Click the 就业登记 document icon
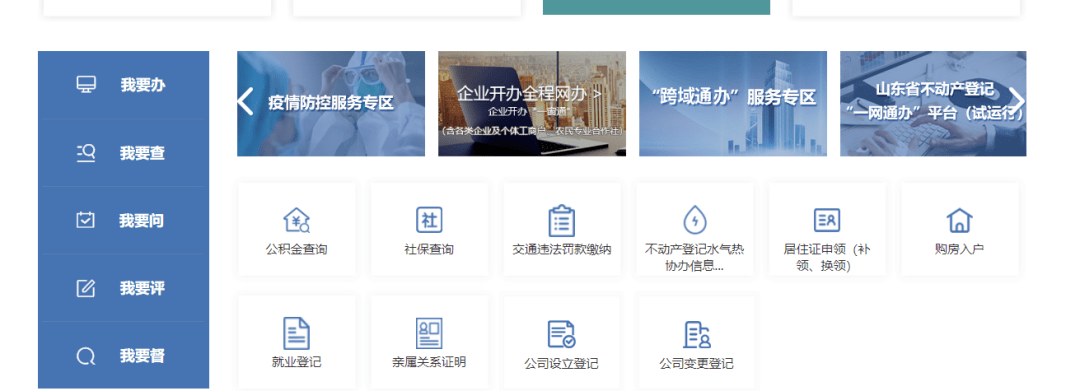The image size is (1080, 391). (296, 334)
